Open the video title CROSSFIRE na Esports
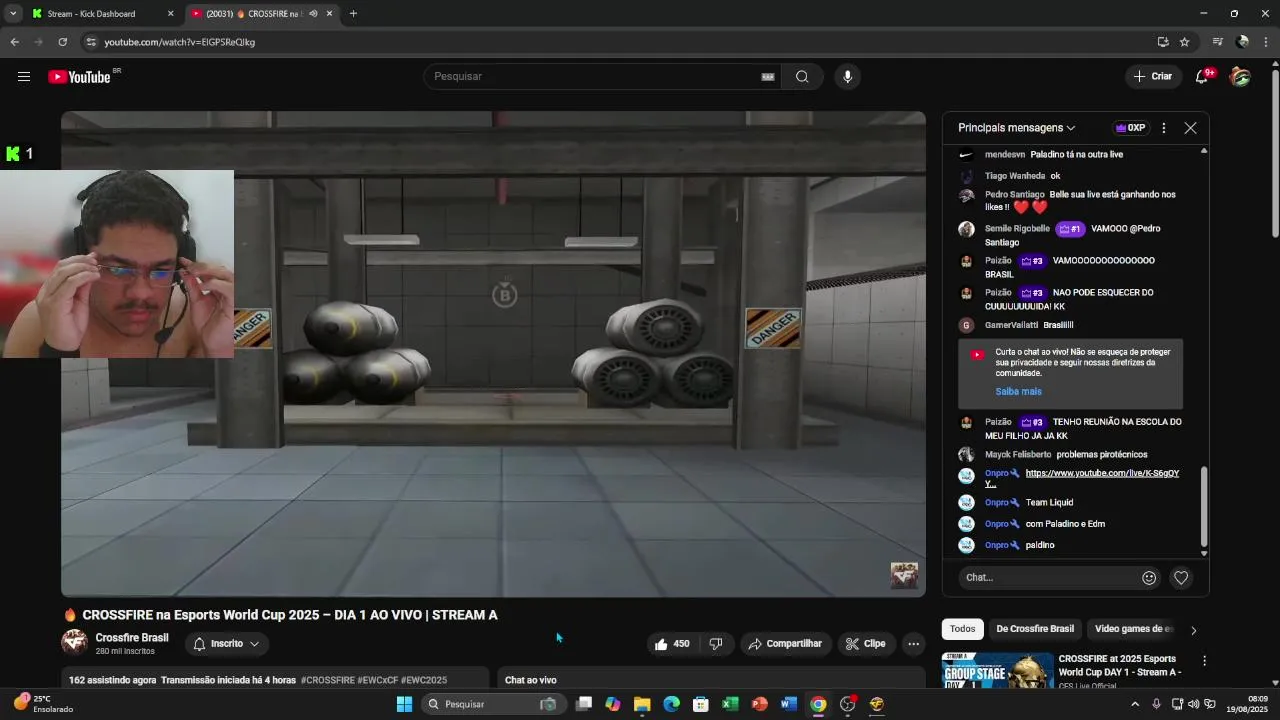1280x720 pixels. tap(289, 615)
